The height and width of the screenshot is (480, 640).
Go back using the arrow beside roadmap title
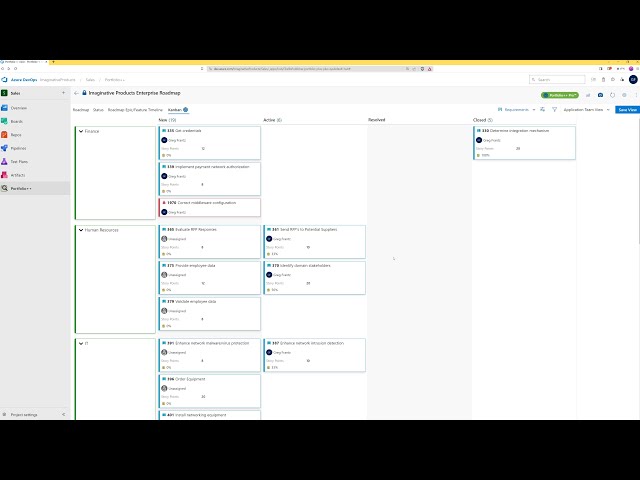tap(76, 93)
